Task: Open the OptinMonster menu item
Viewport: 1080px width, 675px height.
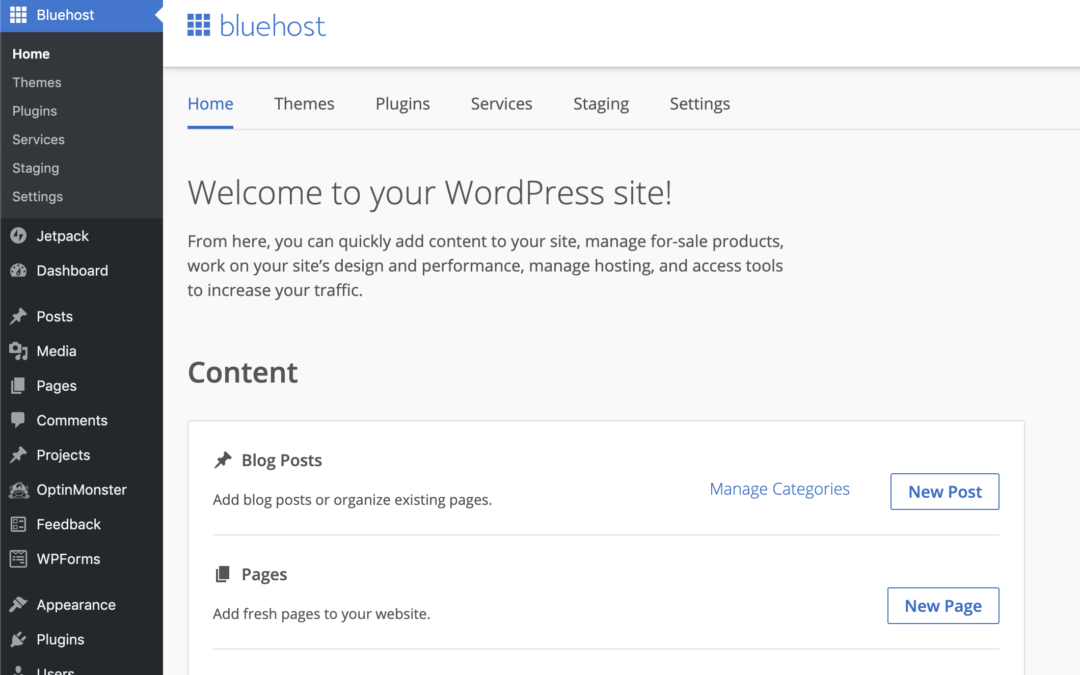Action: (x=81, y=490)
